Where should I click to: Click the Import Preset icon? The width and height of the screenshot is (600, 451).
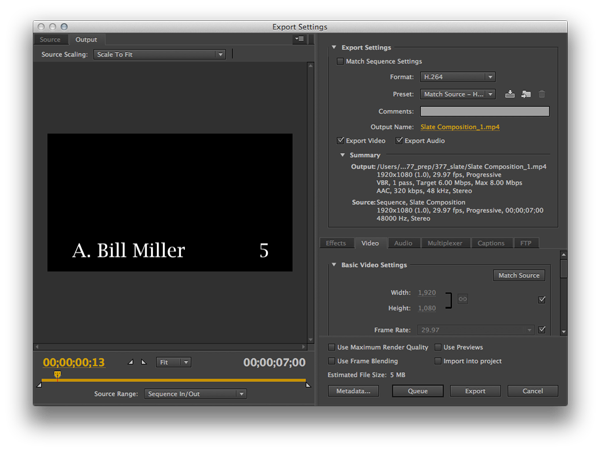tap(526, 94)
